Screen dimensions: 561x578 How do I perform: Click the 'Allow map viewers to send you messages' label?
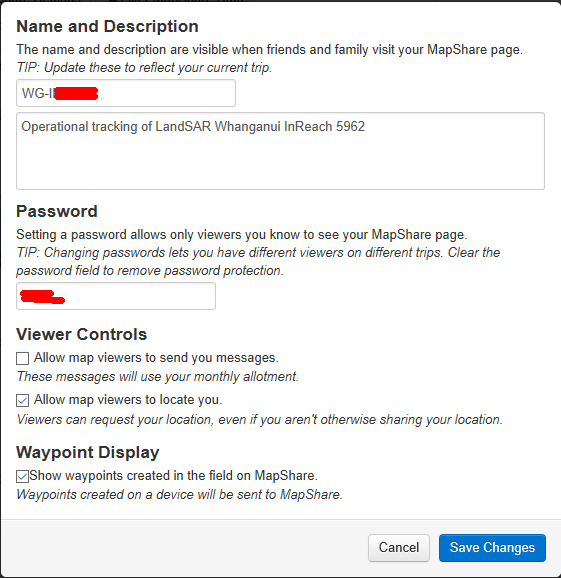156,358
